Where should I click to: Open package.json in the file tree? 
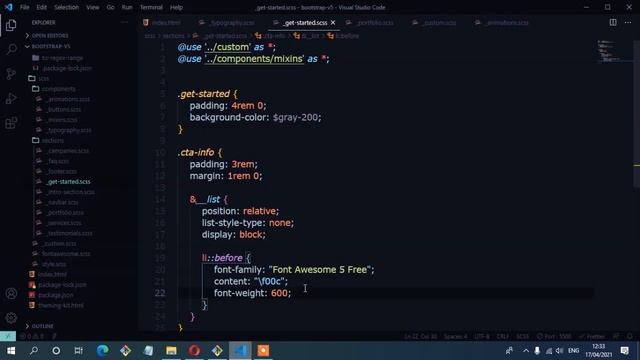click(x=56, y=295)
